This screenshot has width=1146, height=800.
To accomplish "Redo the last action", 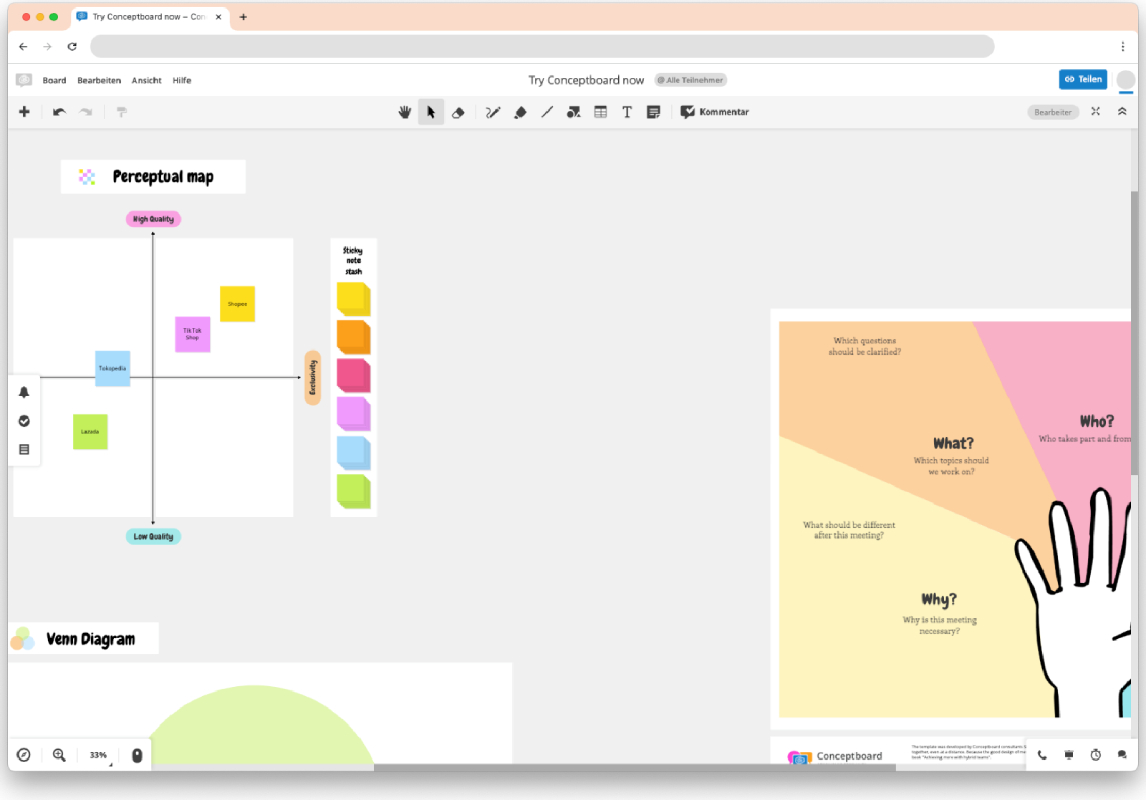I will click(86, 112).
